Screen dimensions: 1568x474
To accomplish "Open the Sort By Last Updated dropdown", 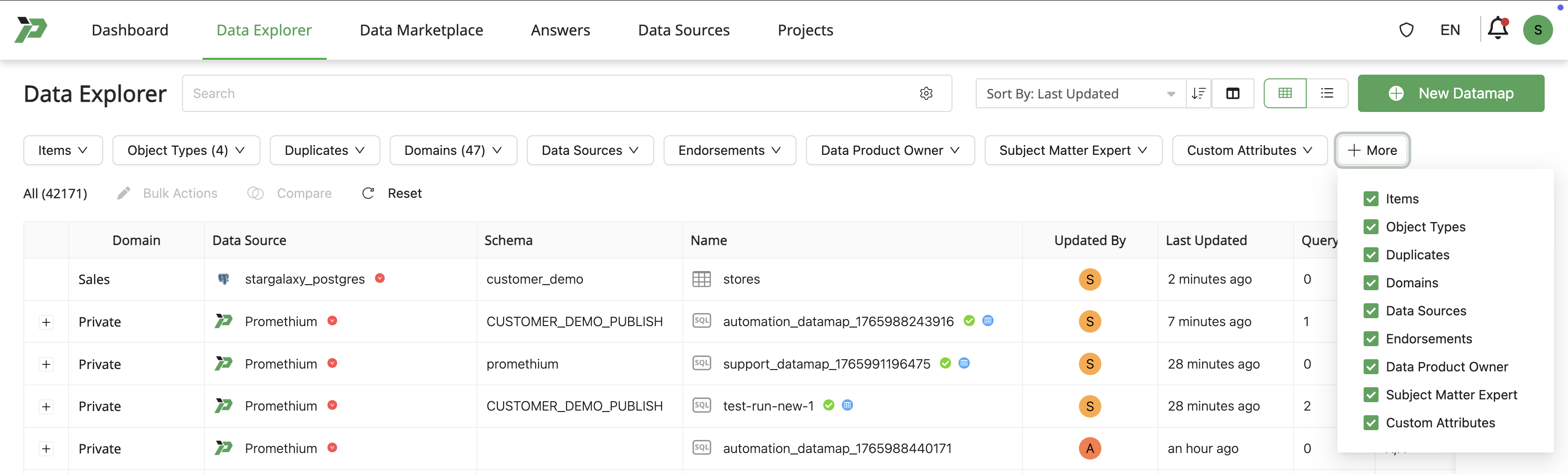I will click(x=1080, y=94).
